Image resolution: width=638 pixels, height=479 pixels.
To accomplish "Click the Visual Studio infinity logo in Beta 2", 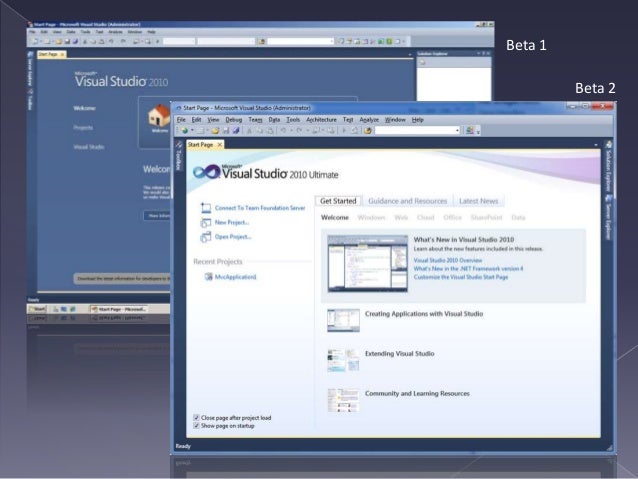I will click(206, 172).
